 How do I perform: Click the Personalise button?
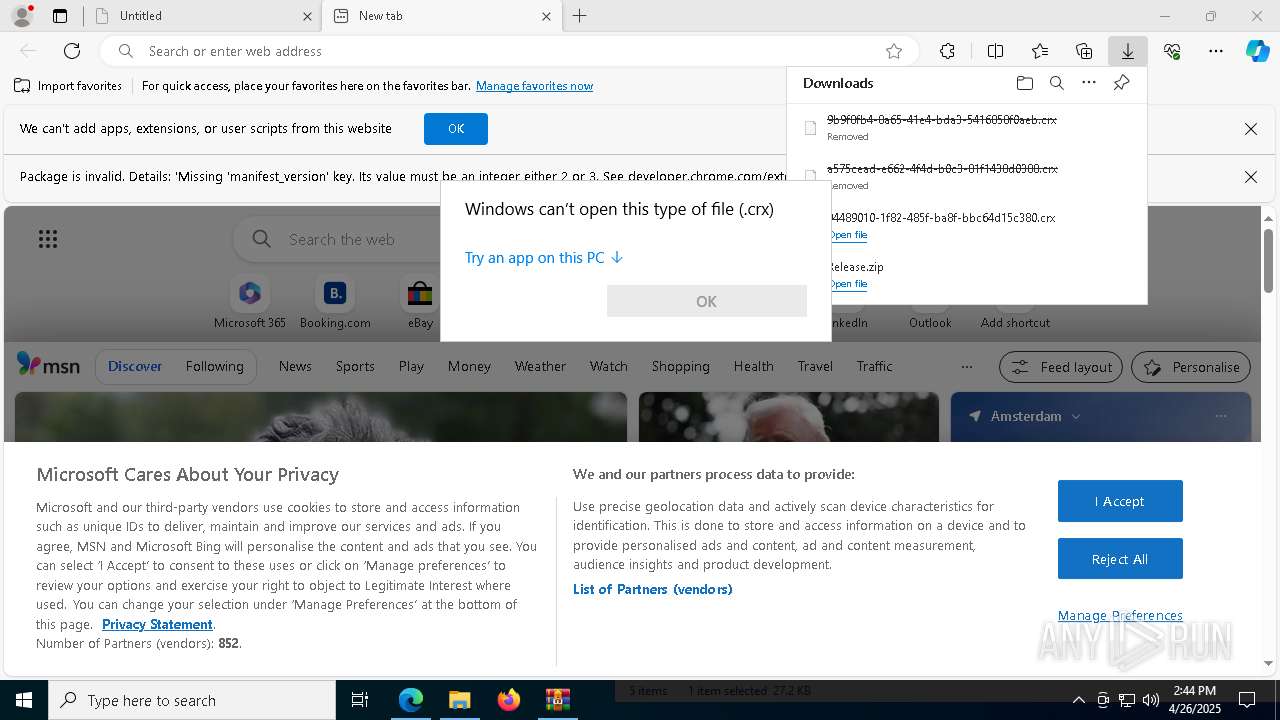pos(1191,367)
